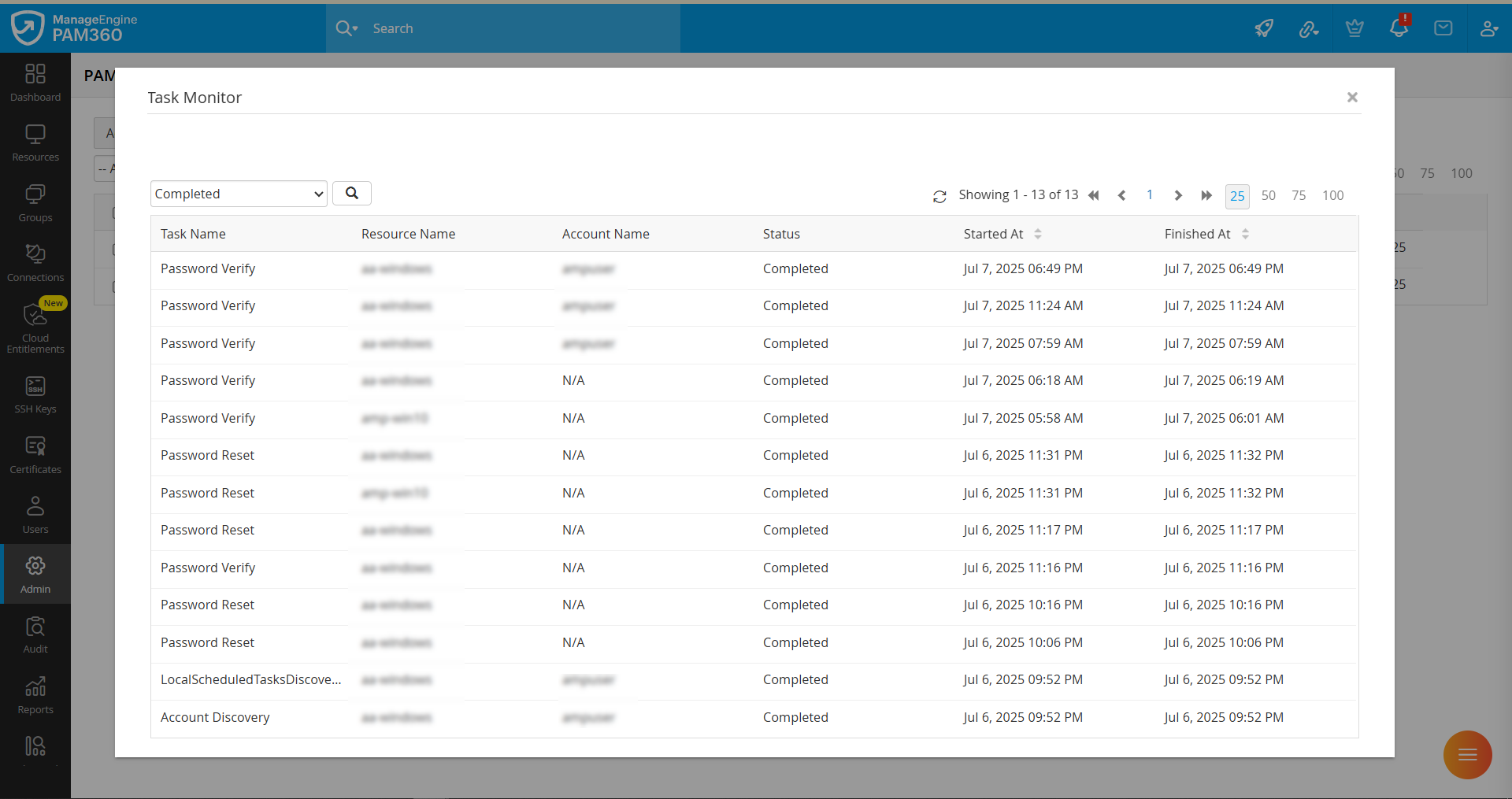Open the Completed status dropdown
The width and height of the screenshot is (1512, 799).
238,193
